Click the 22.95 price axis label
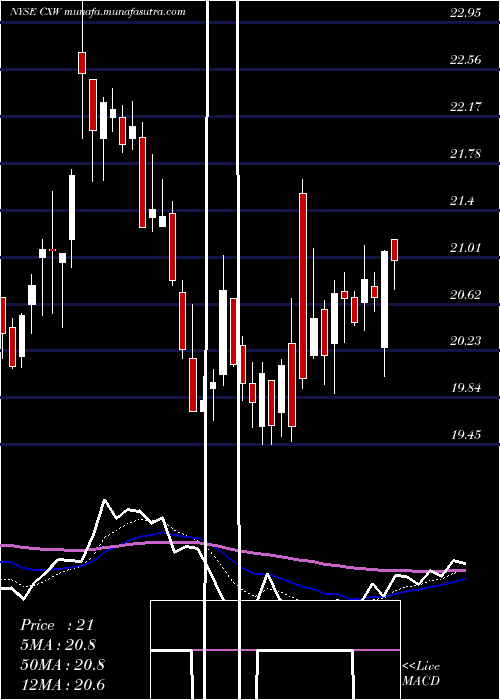This screenshot has height=700, width=500. pyautogui.click(x=466, y=12)
